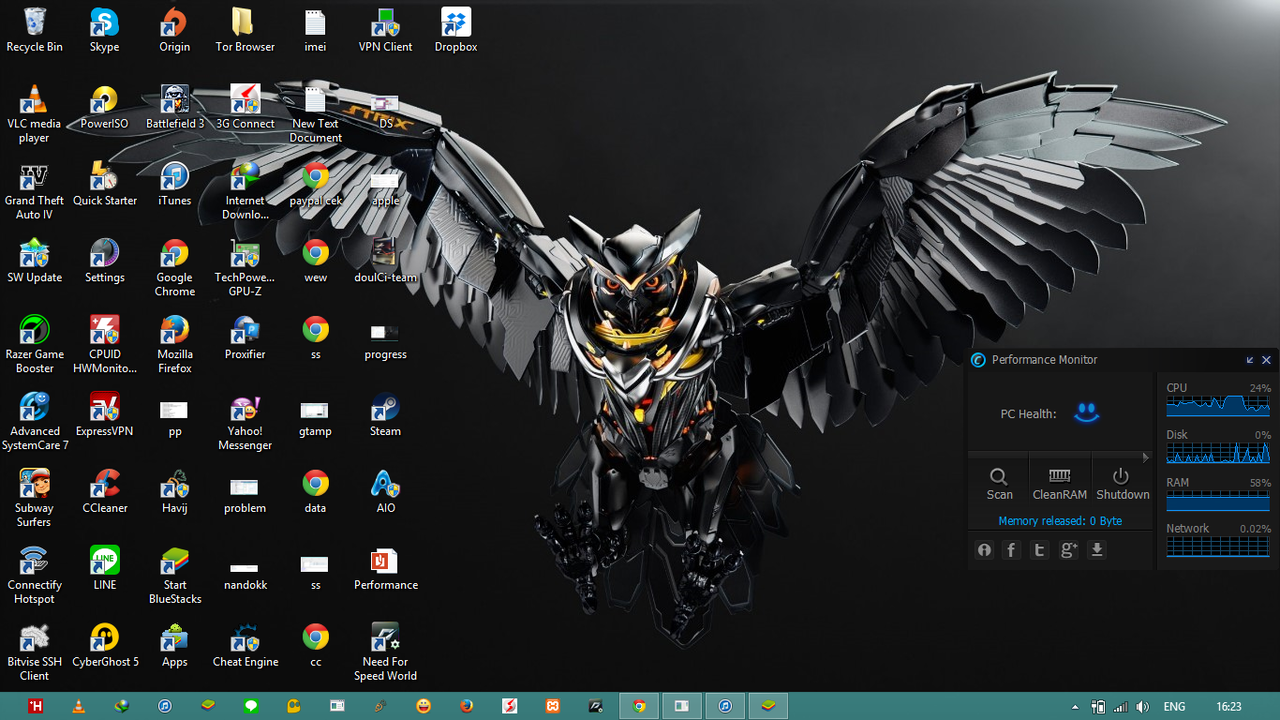
Task: Open the Skype desktop icon
Action: tap(104, 30)
